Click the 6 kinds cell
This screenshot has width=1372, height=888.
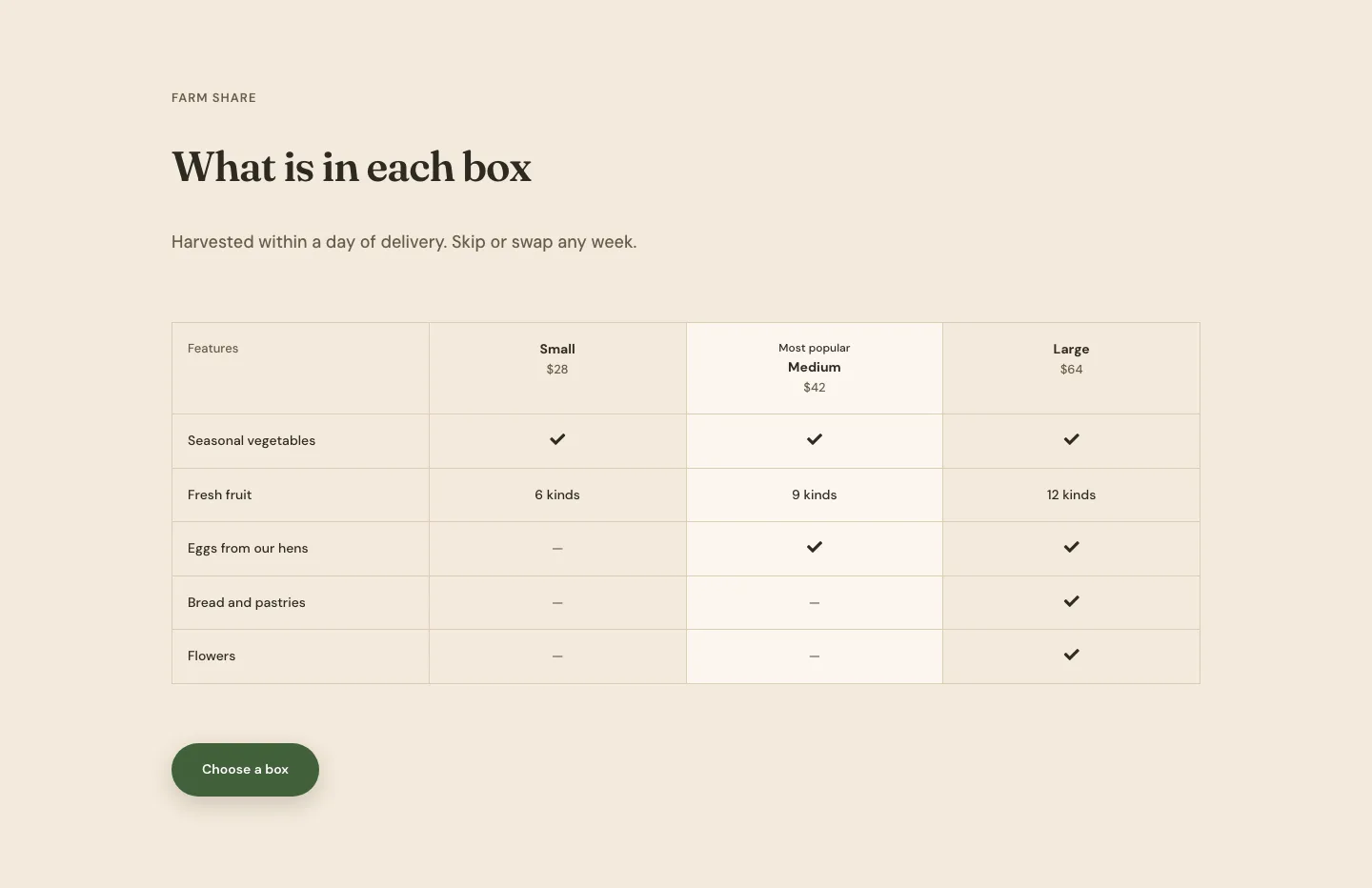click(557, 494)
